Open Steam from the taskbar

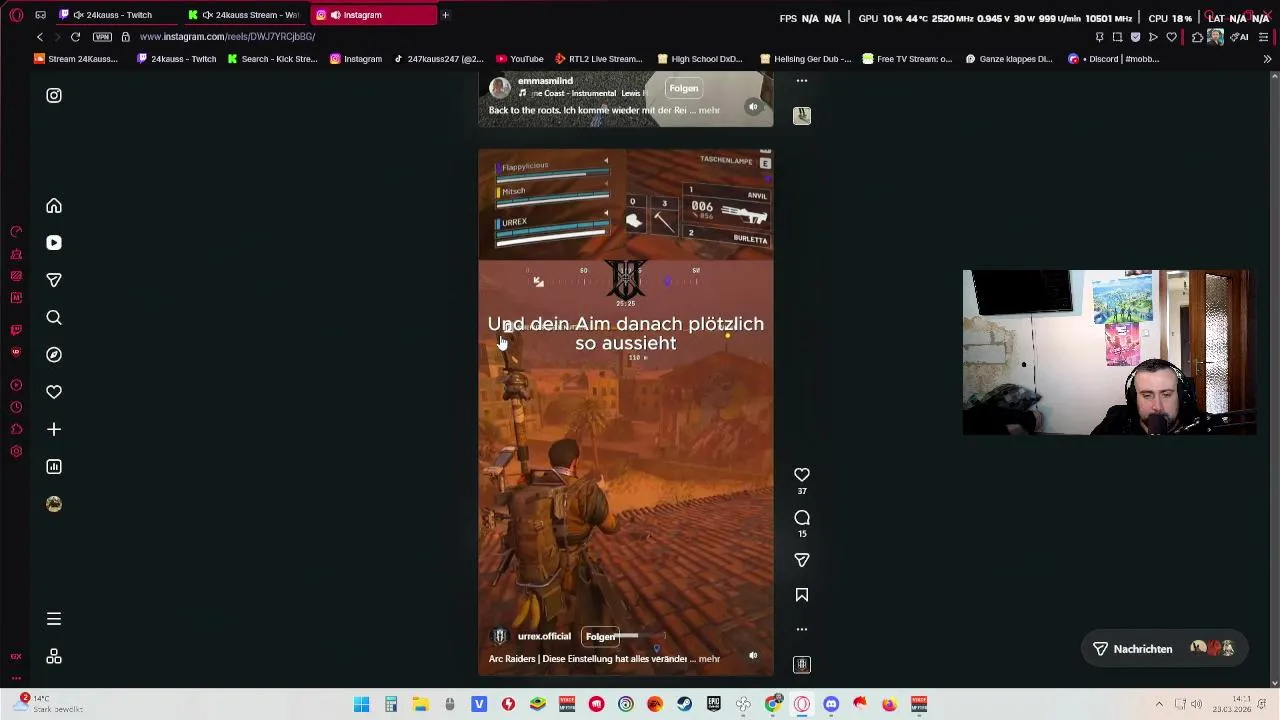pyautogui.click(x=684, y=704)
